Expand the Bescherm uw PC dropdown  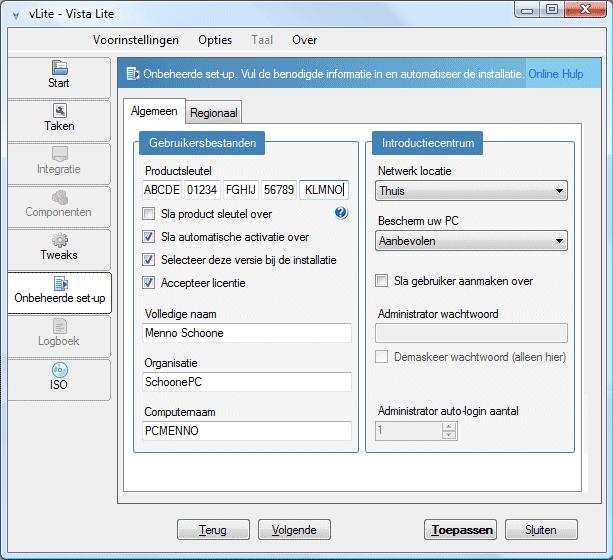tap(471, 241)
